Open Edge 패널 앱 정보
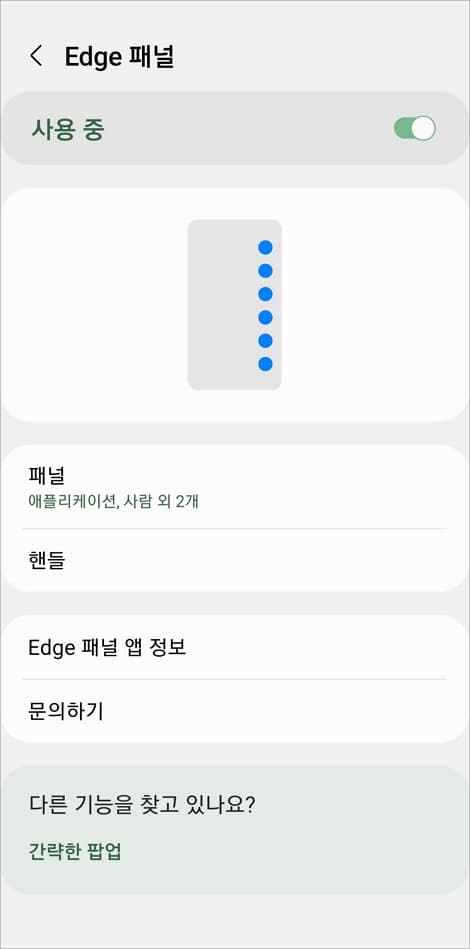 tap(235, 648)
